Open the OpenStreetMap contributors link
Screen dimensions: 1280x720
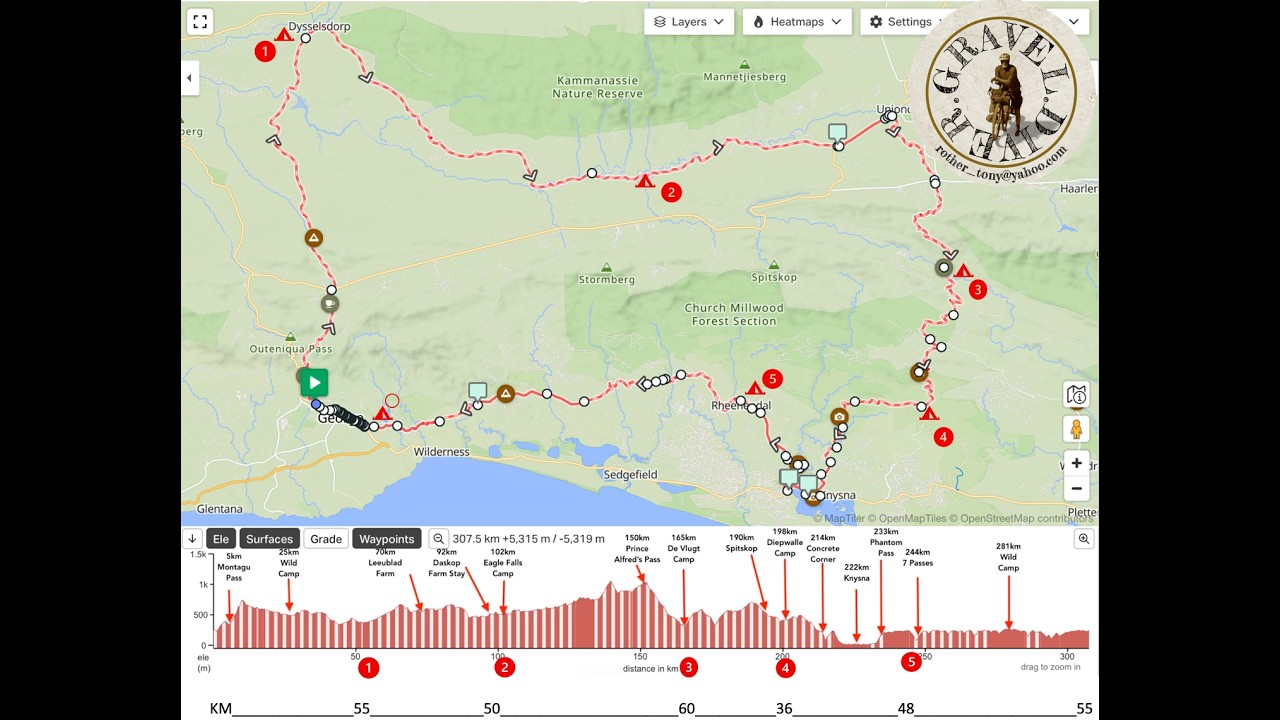(x=1022, y=519)
